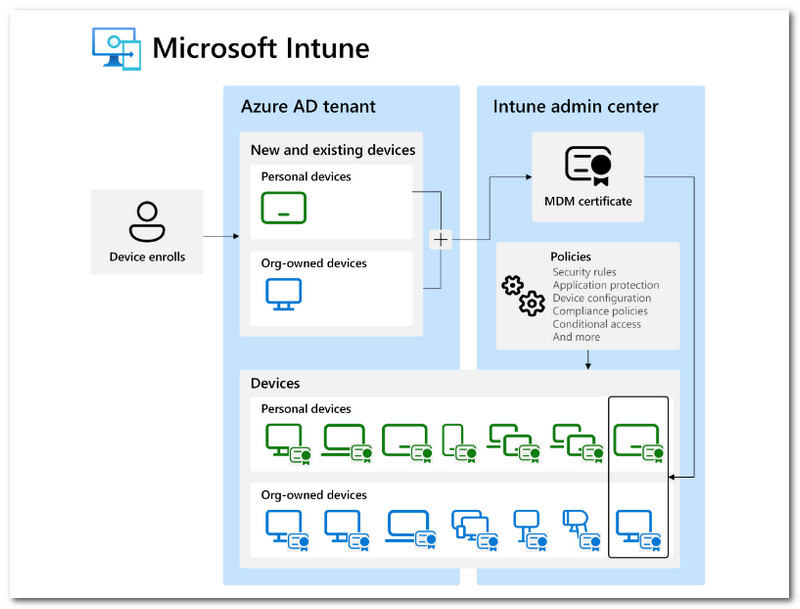
Task: Click the Application protection policy text
Action: 606,285
